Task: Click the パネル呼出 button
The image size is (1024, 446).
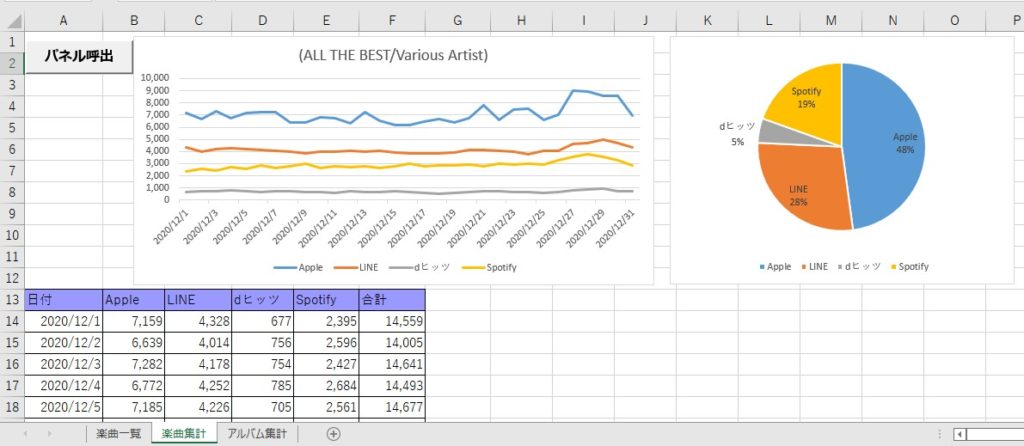Action: 78,57
